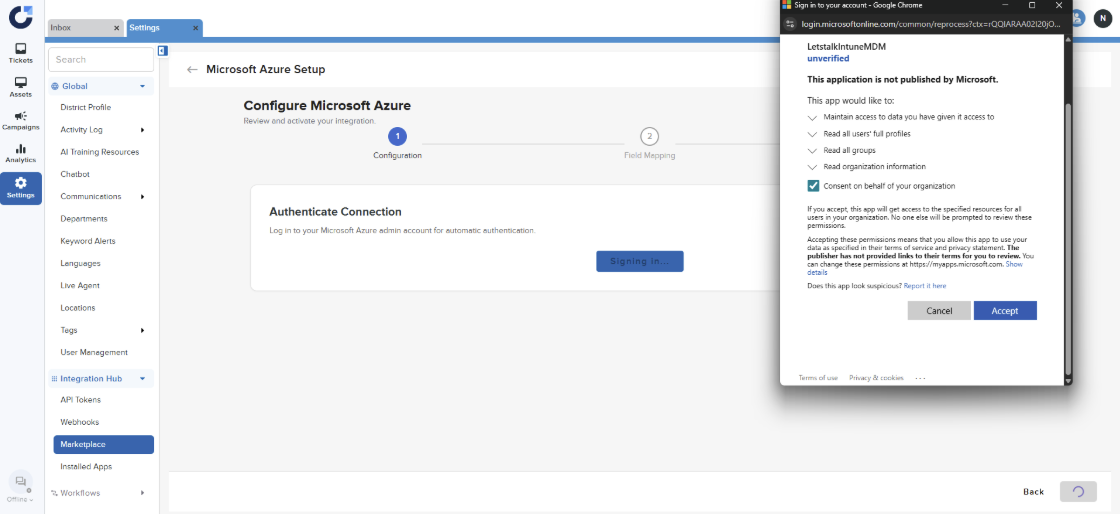Open the Analytics bar chart icon
Image resolution: width=1120 pixels, height=514 pixels.
pyautogui.click(x=21, y=153)
